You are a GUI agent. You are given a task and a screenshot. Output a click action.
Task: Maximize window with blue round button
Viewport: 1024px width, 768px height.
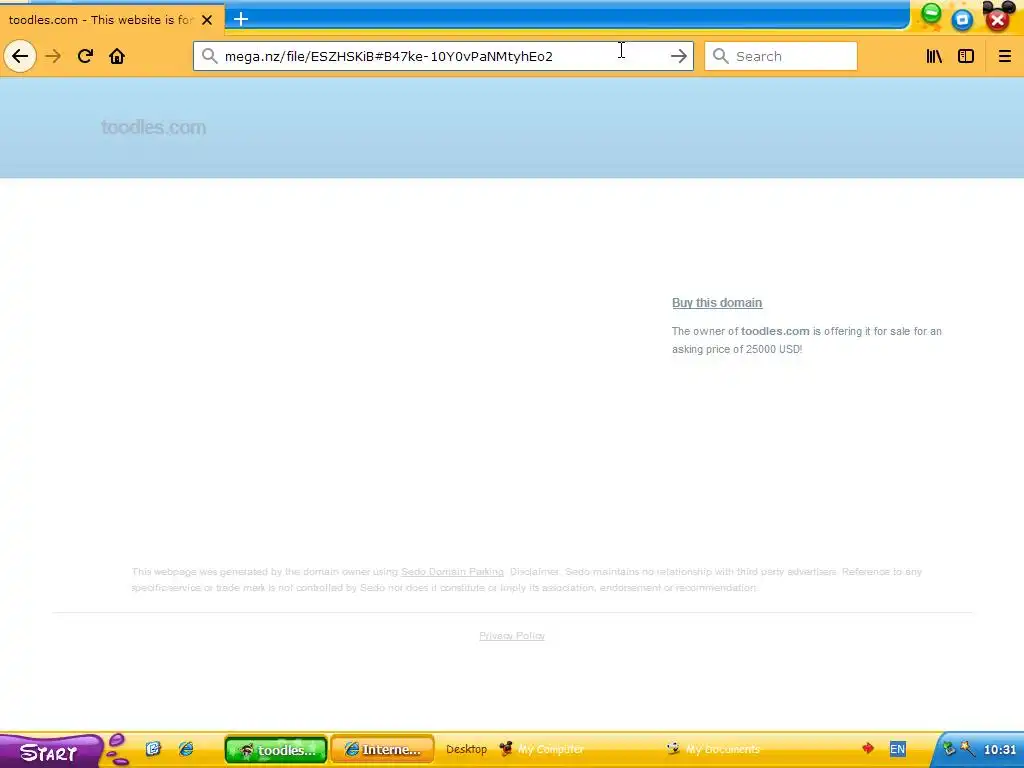[x=963, y=20]
